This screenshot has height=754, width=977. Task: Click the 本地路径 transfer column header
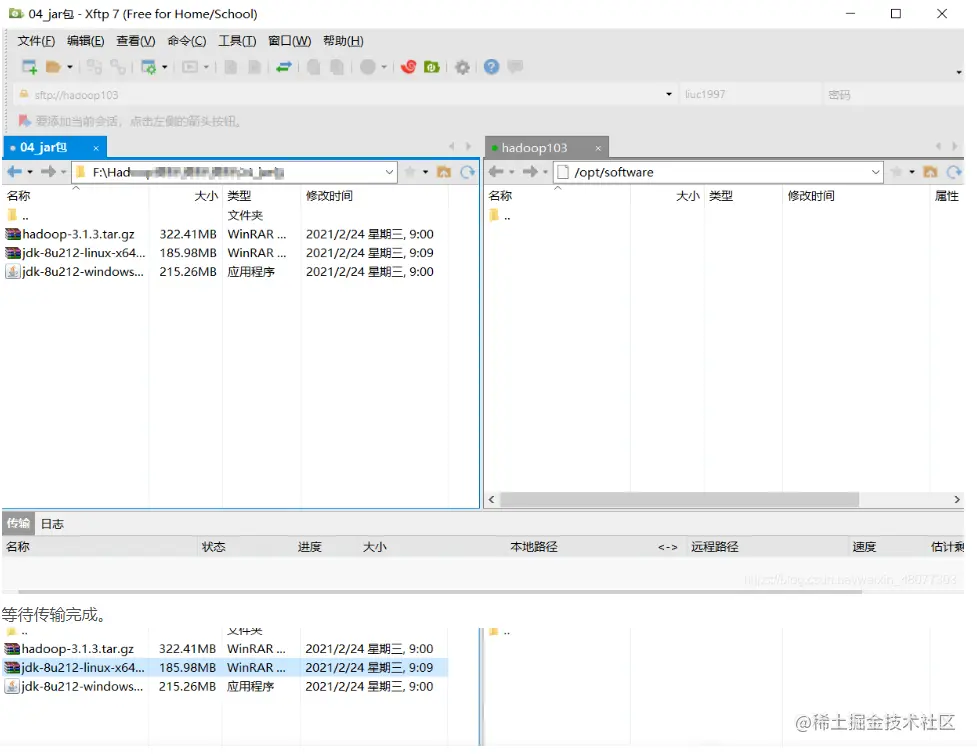tap(534, 546)
